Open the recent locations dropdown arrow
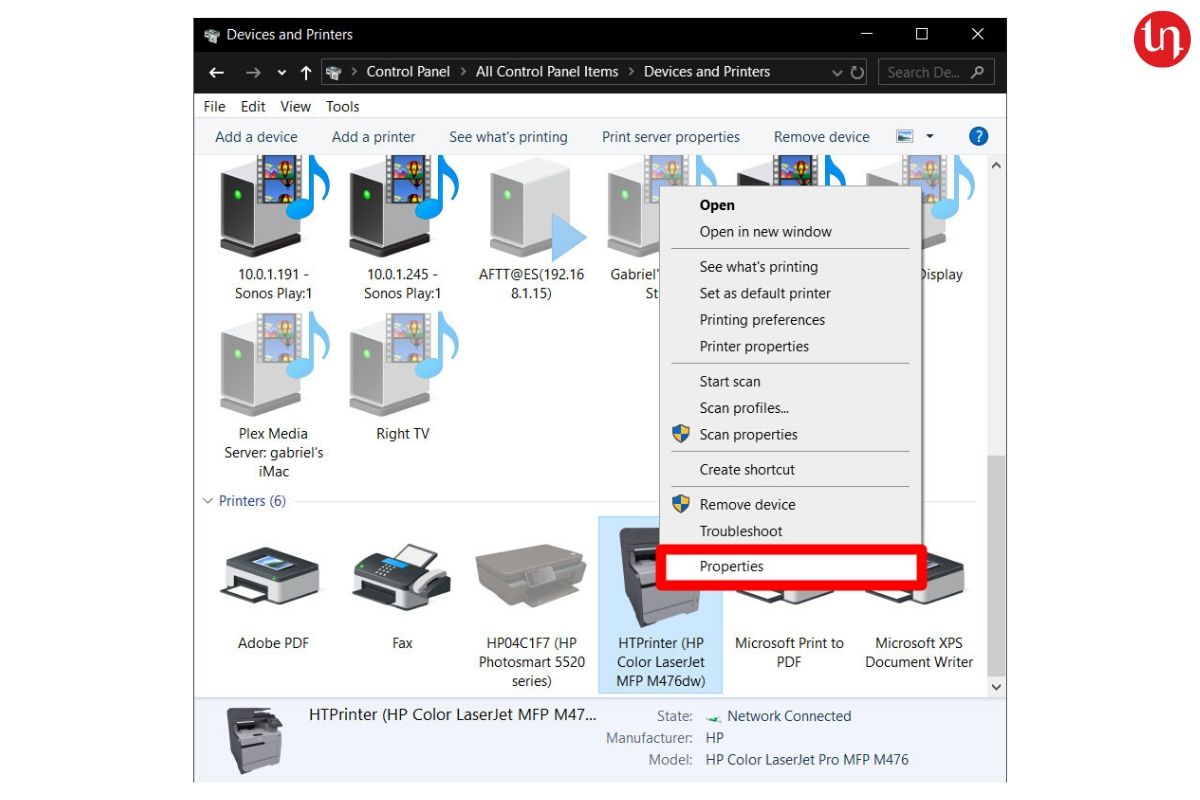This screenshot has width=1200, height=800. 282,72
